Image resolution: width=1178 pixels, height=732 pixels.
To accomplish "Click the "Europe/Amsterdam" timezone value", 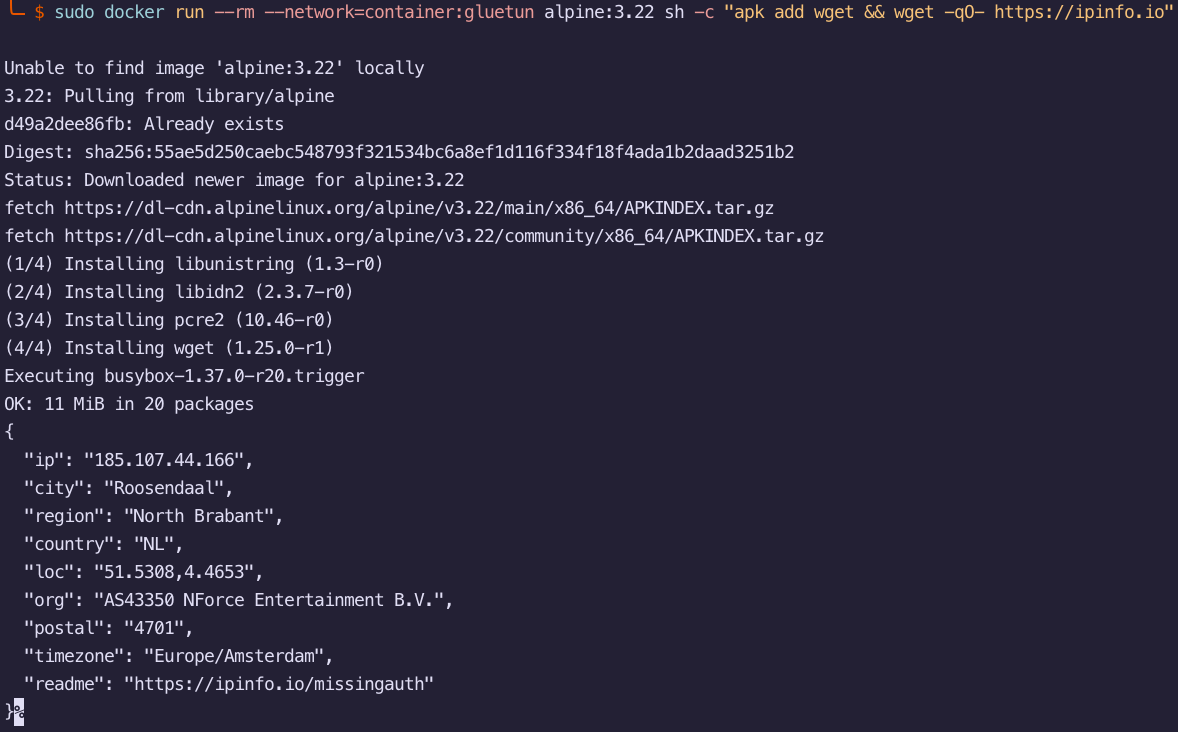I will click(x=238, y=656).
